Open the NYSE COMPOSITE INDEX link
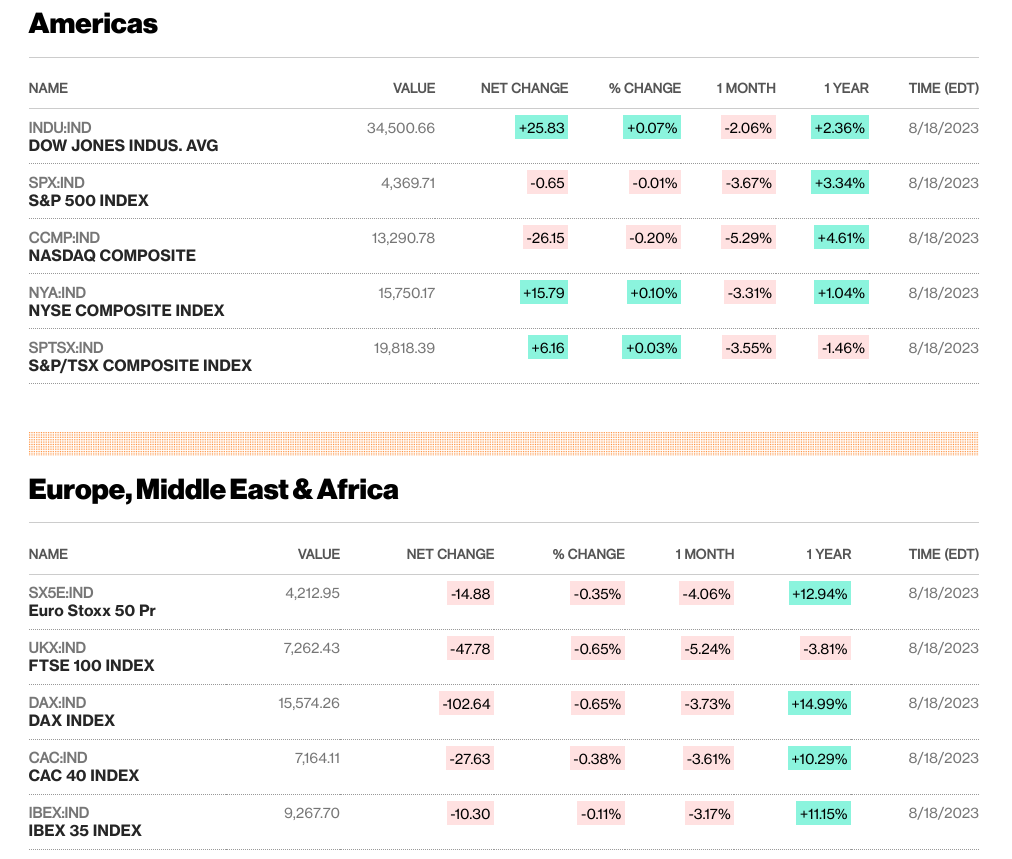This screenshot has height=859, width=1012. click(126, 310)
